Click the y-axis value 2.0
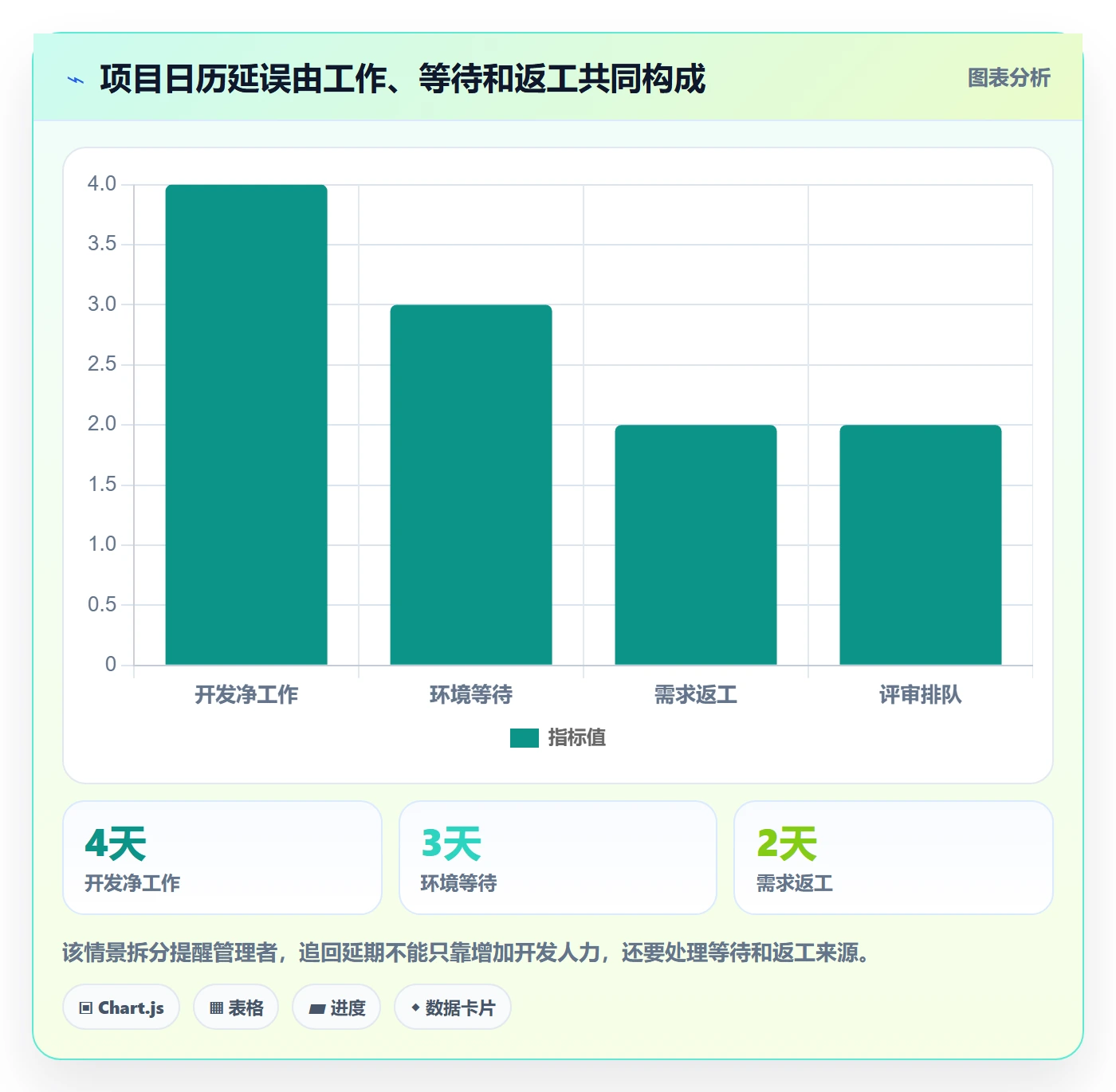Viewport: 1116px width, 1092px height. (x=102, y=424)
